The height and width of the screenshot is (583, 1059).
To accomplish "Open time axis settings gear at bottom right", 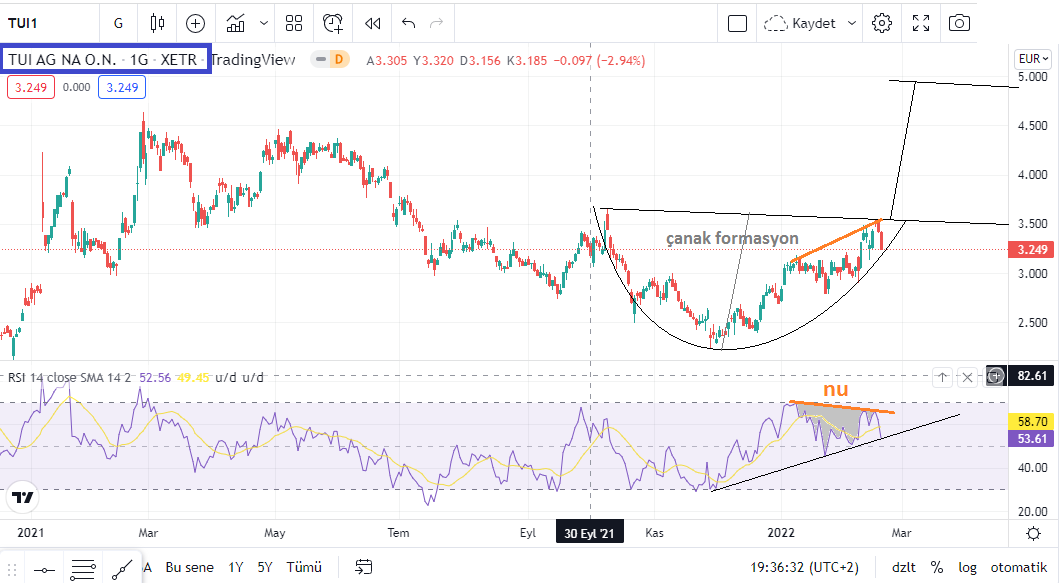I will 1033,534.
